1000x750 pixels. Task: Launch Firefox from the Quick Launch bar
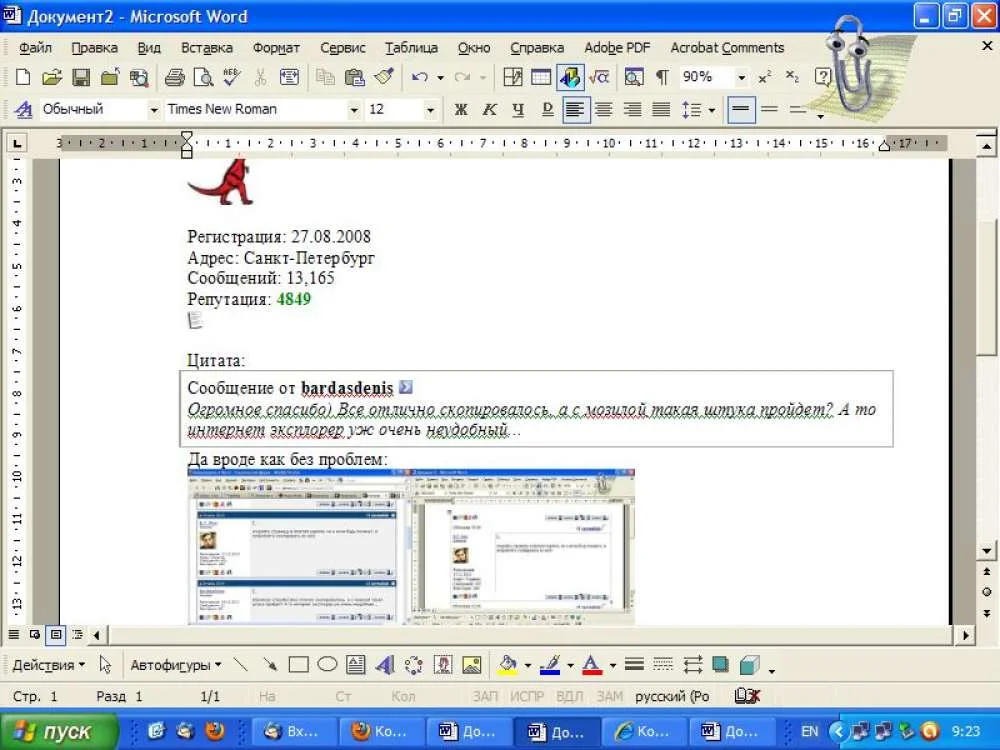click(x=214, y=731)
